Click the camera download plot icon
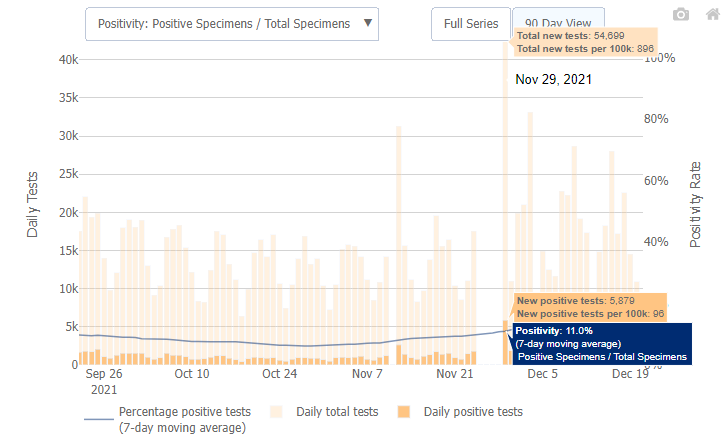The image size is (726, 442). 681,14
